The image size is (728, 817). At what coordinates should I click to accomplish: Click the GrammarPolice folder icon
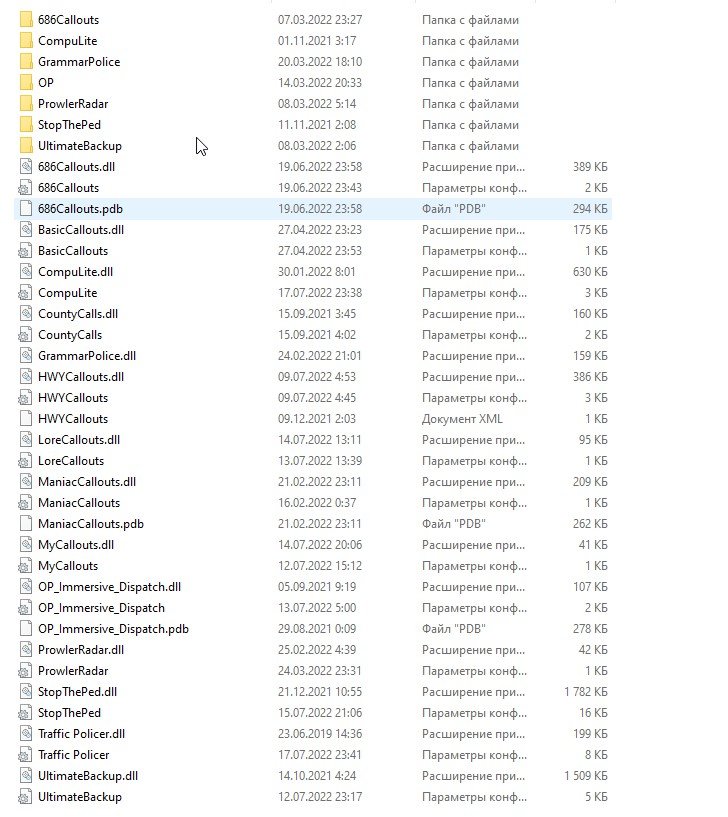click(26, 61)
